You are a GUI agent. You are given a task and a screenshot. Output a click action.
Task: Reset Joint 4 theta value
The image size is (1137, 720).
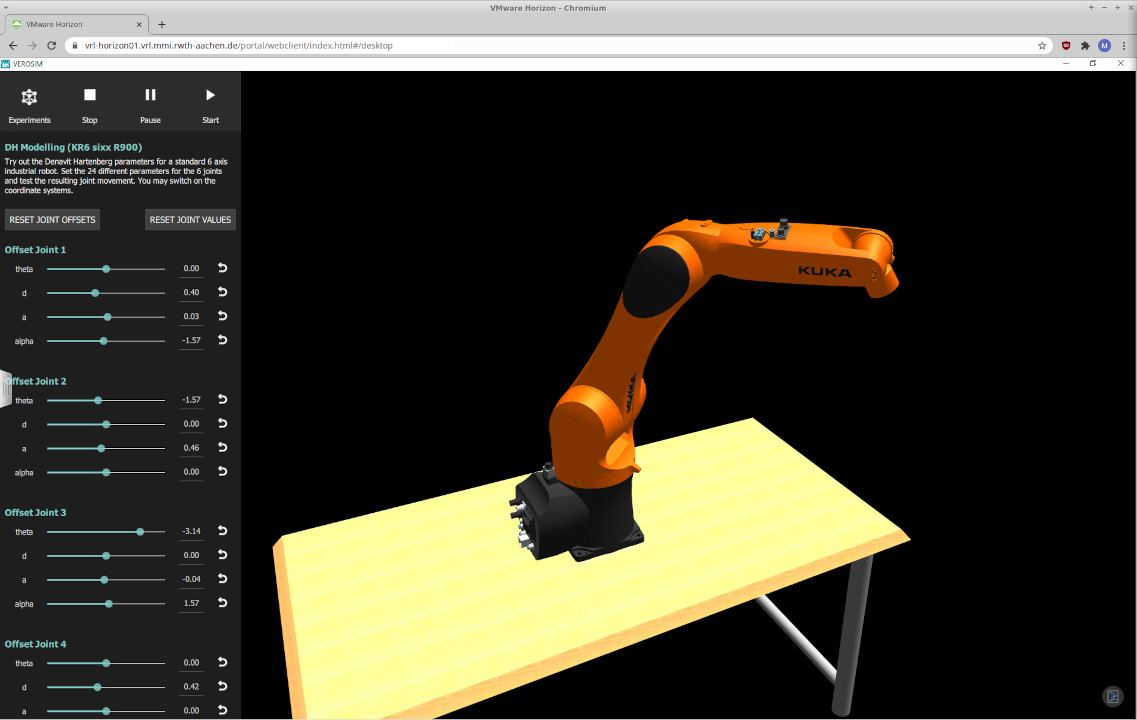pyautogui.click(x=223, y=662)
